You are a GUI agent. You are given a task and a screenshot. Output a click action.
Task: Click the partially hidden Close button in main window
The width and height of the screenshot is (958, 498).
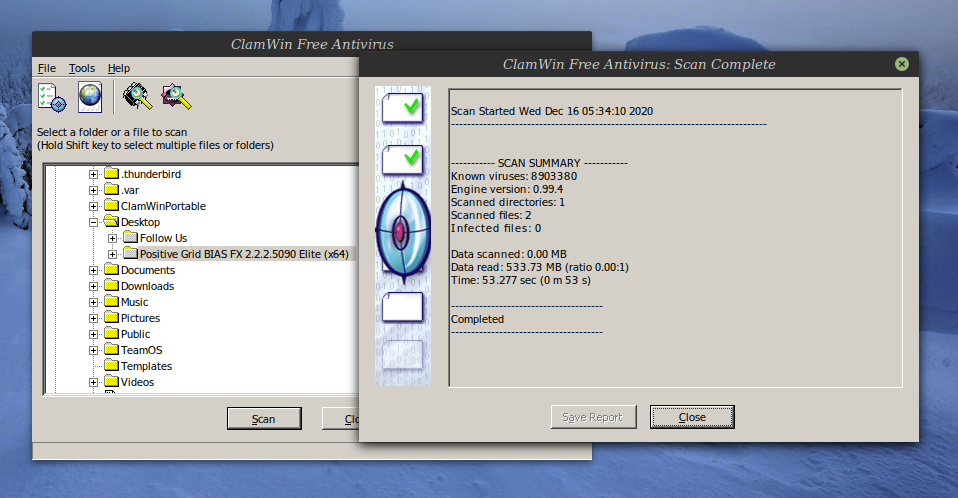(x=341, y=419)
